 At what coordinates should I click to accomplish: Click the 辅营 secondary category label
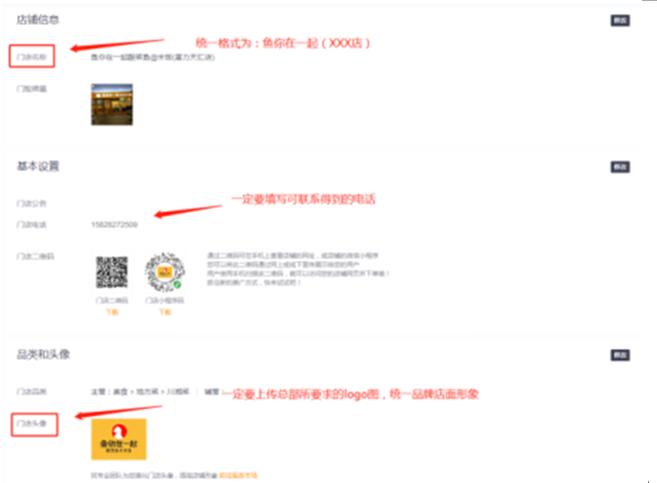click(x=212, y=392)
